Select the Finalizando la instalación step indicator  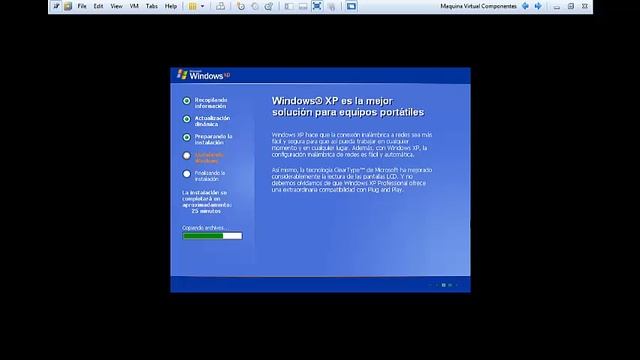[187, 174]
